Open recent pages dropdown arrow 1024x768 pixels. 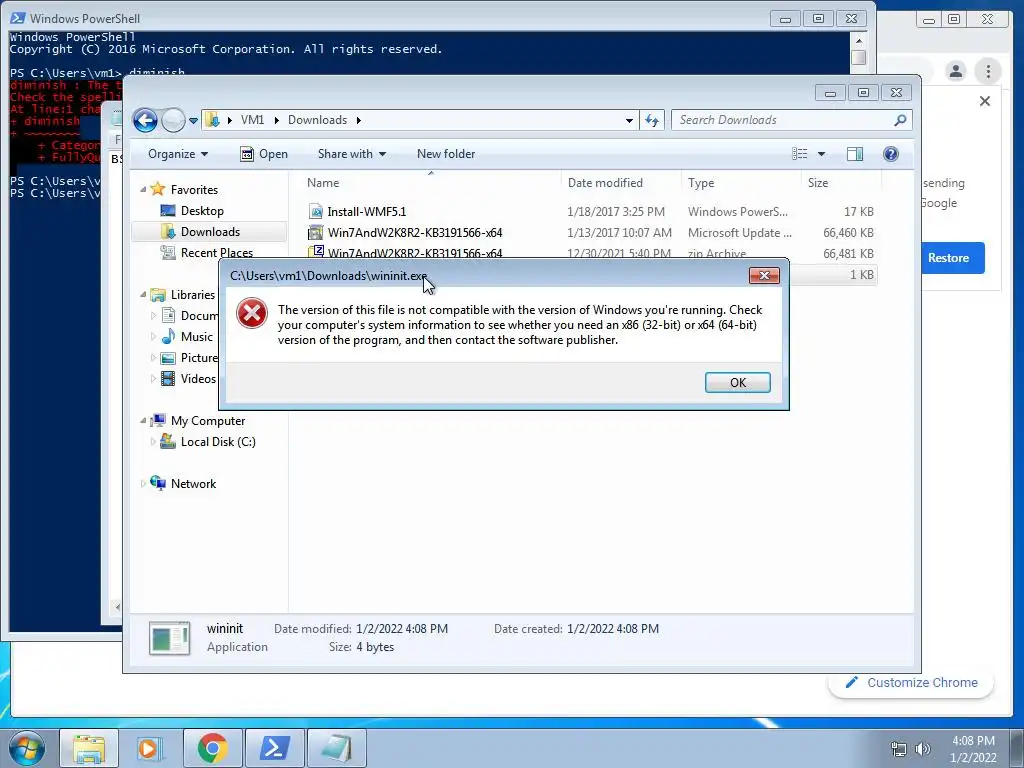point(193,121)
